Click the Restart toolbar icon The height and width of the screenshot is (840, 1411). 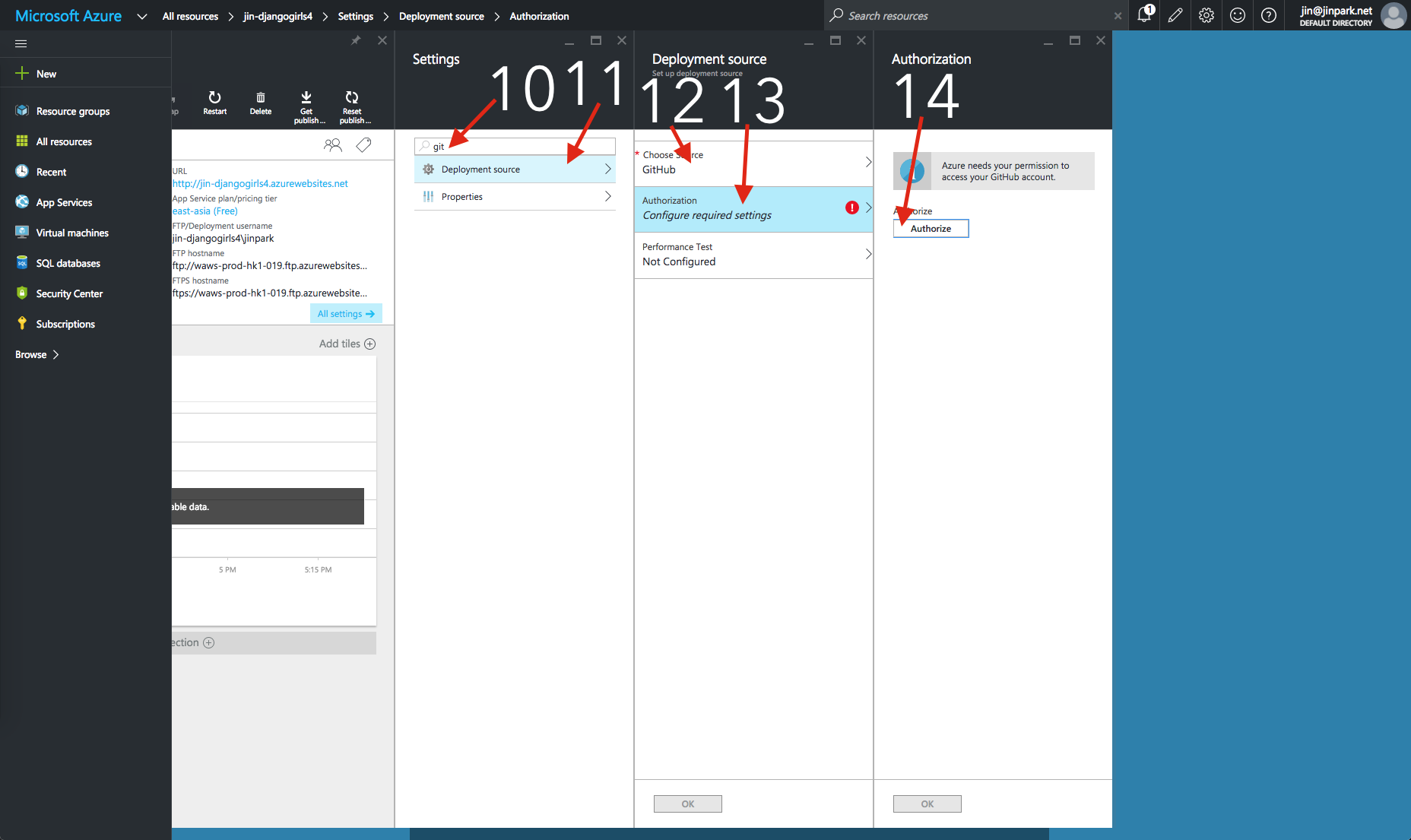point(214,98)
